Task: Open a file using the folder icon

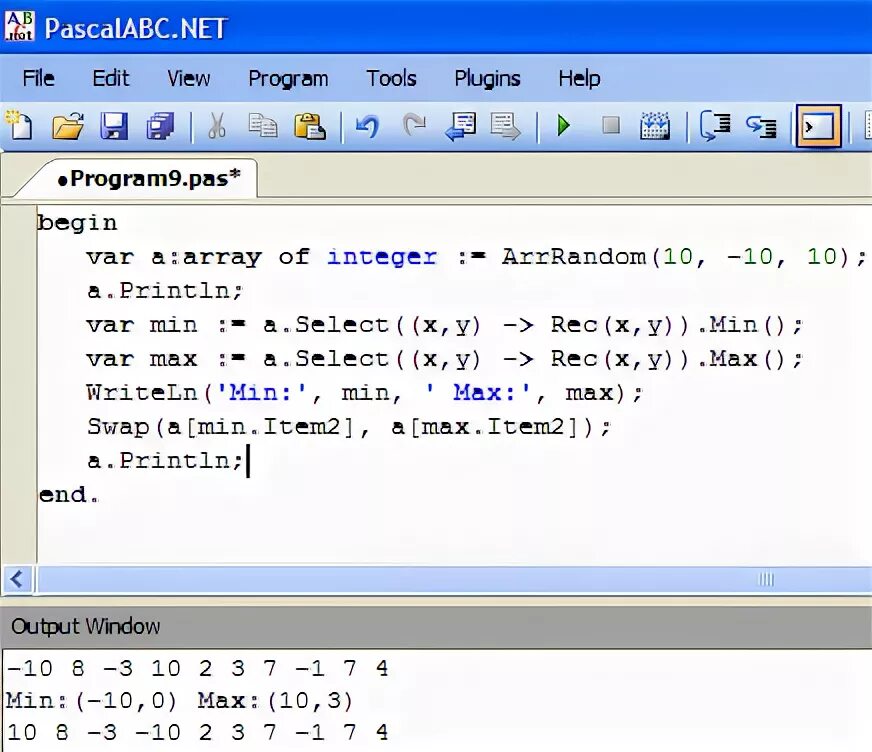Action: tap(68, 126)
